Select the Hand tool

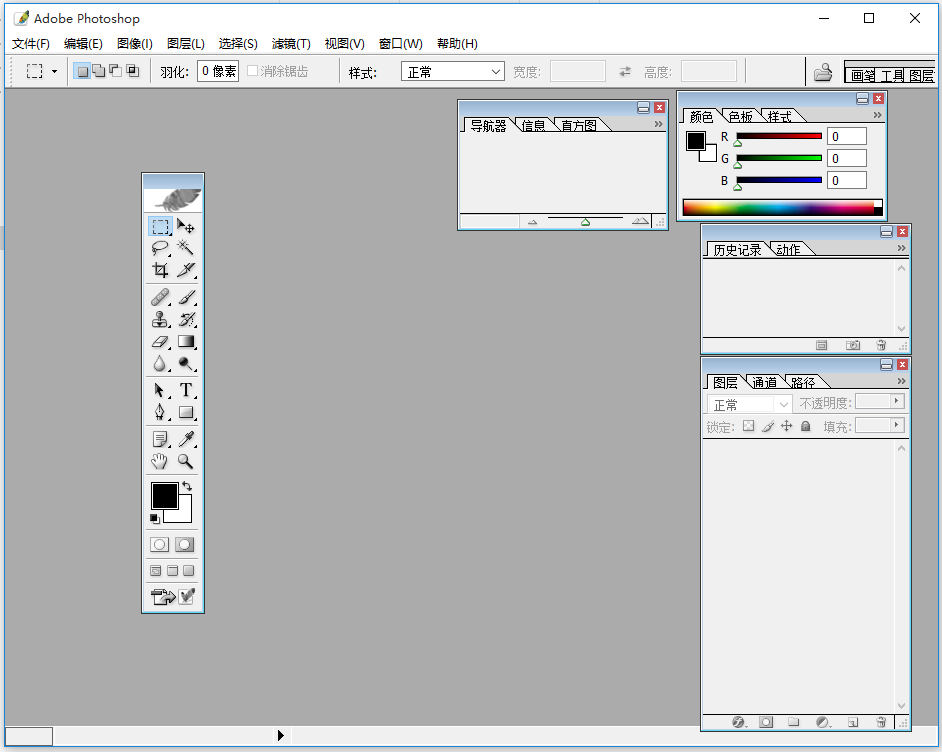pos(160,461)
